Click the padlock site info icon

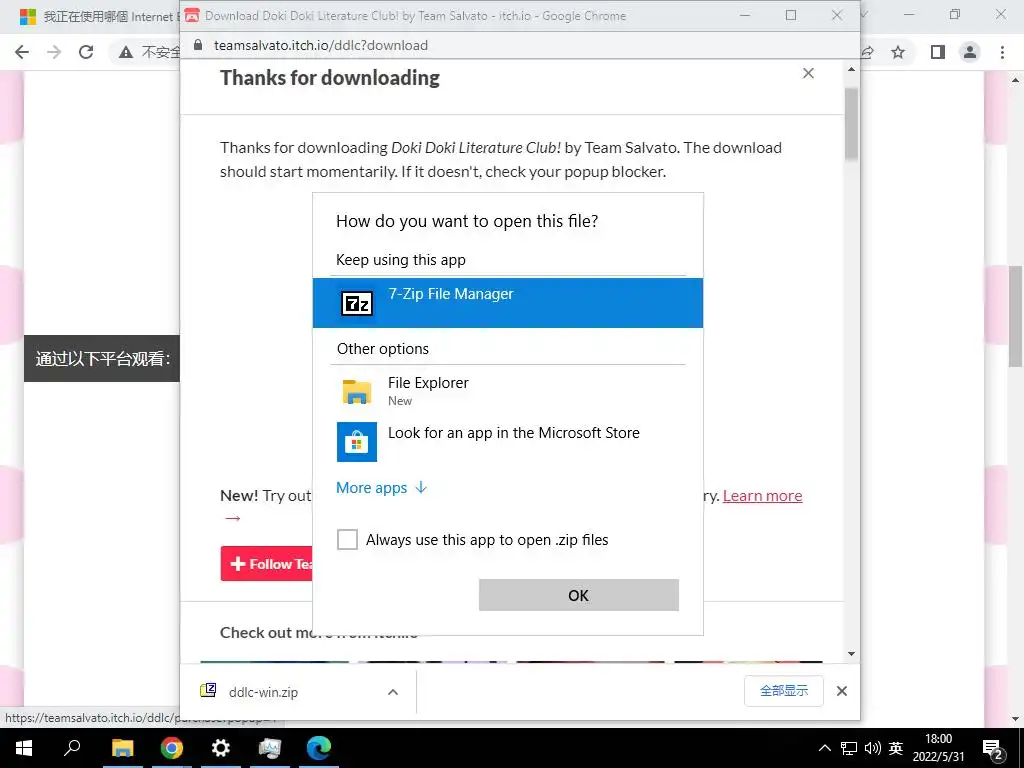198,45
